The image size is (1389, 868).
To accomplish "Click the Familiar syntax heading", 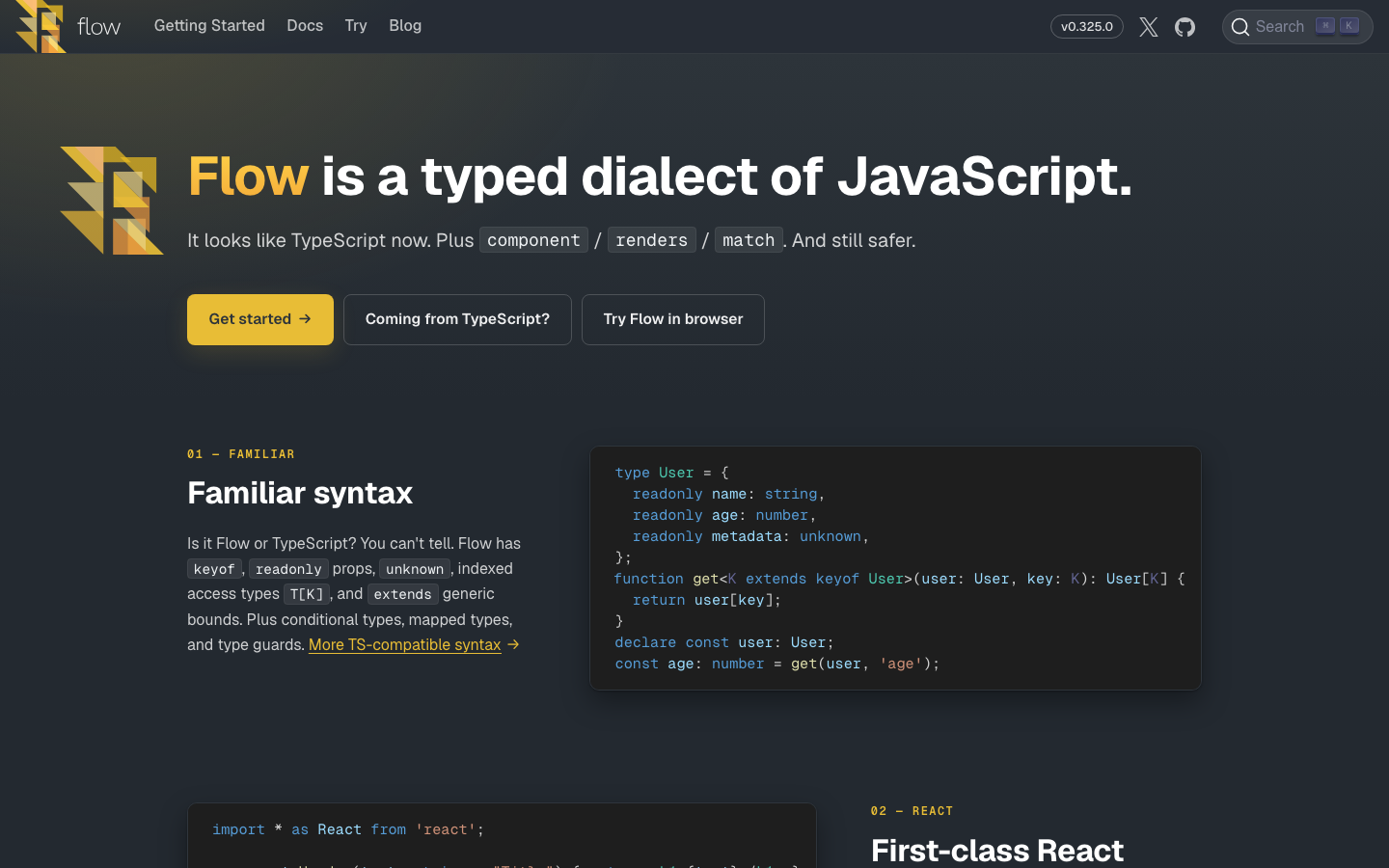I will 300,493.
